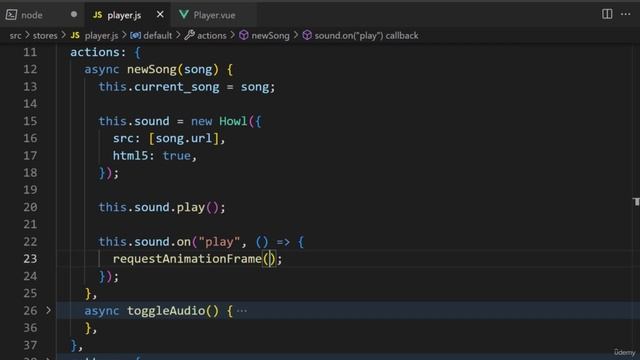Select actions in the breadcrumb
The width and height of the screenshot is (640, 360).
coord(211,36)
